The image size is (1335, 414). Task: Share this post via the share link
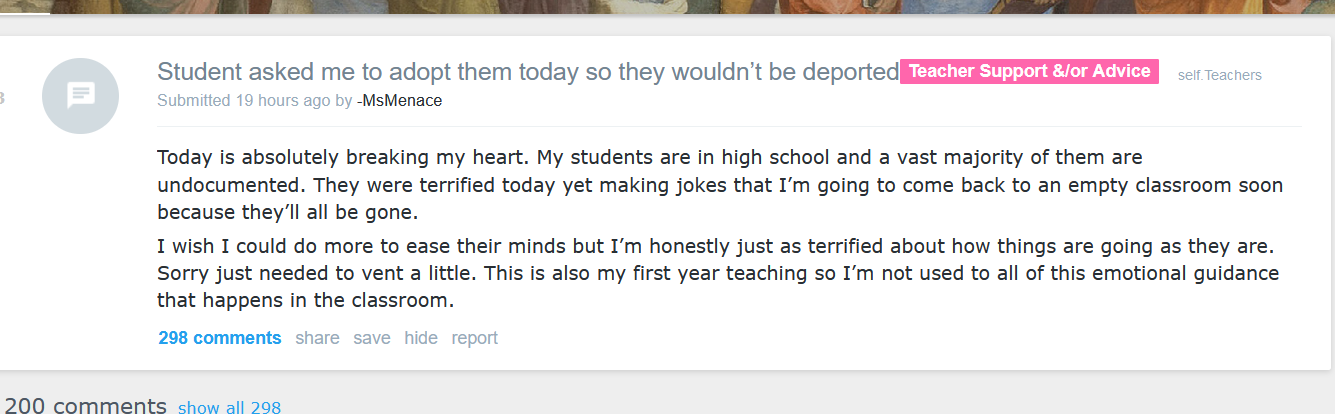pyautogui.click(x=317, y=338)
